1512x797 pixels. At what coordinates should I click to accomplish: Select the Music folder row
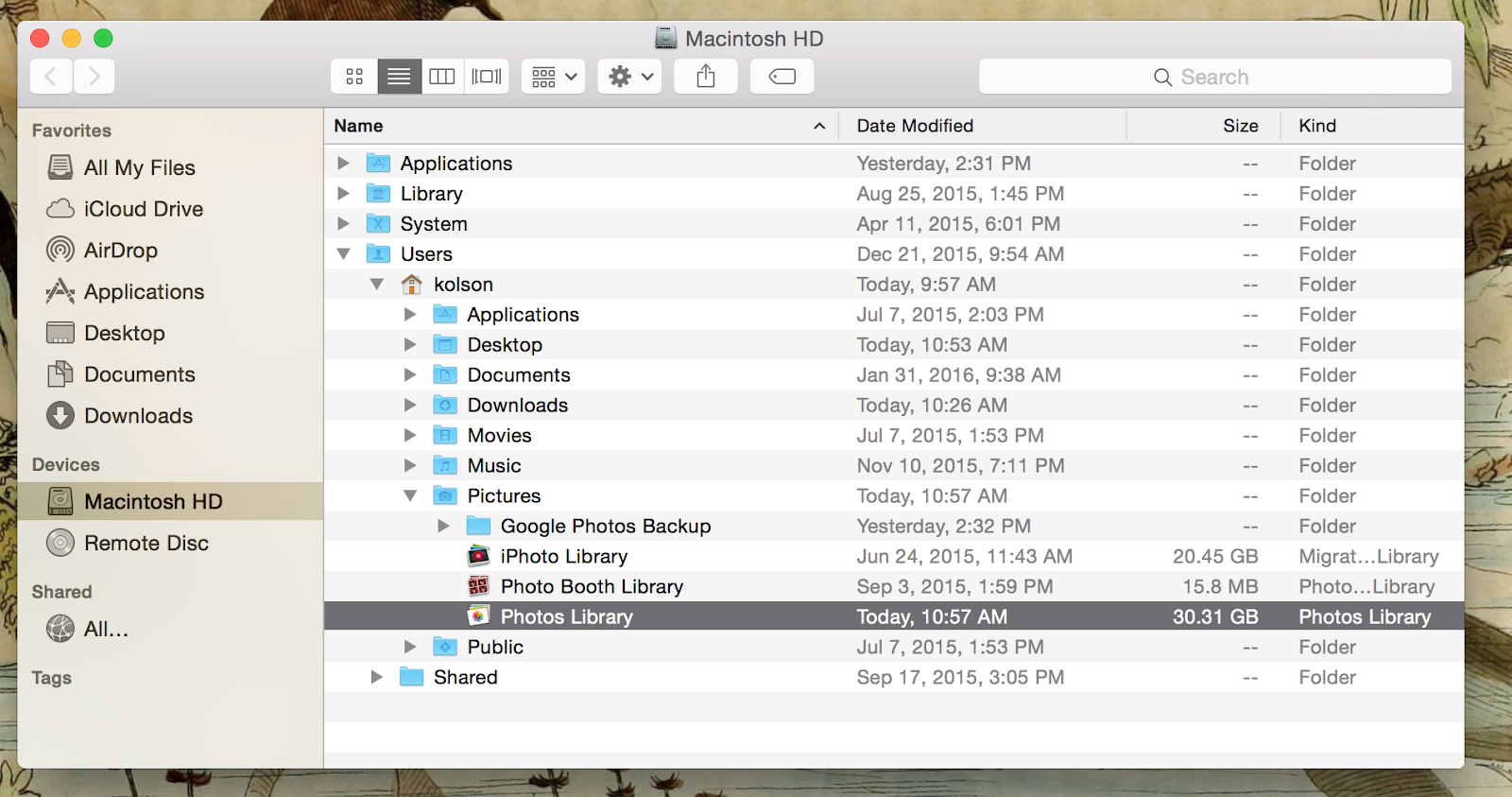894,466
